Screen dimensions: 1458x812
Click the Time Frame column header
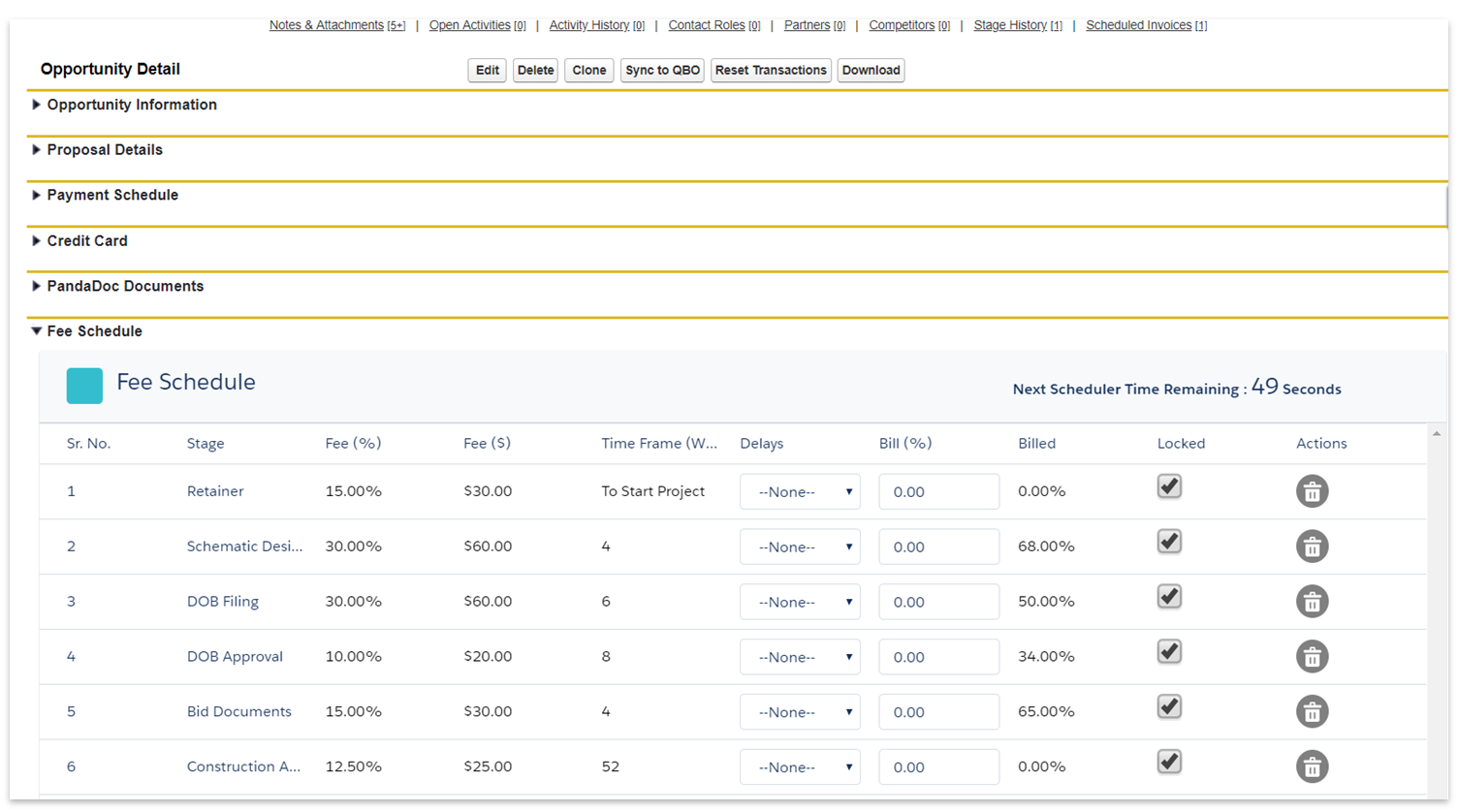(x=659, y=444)
